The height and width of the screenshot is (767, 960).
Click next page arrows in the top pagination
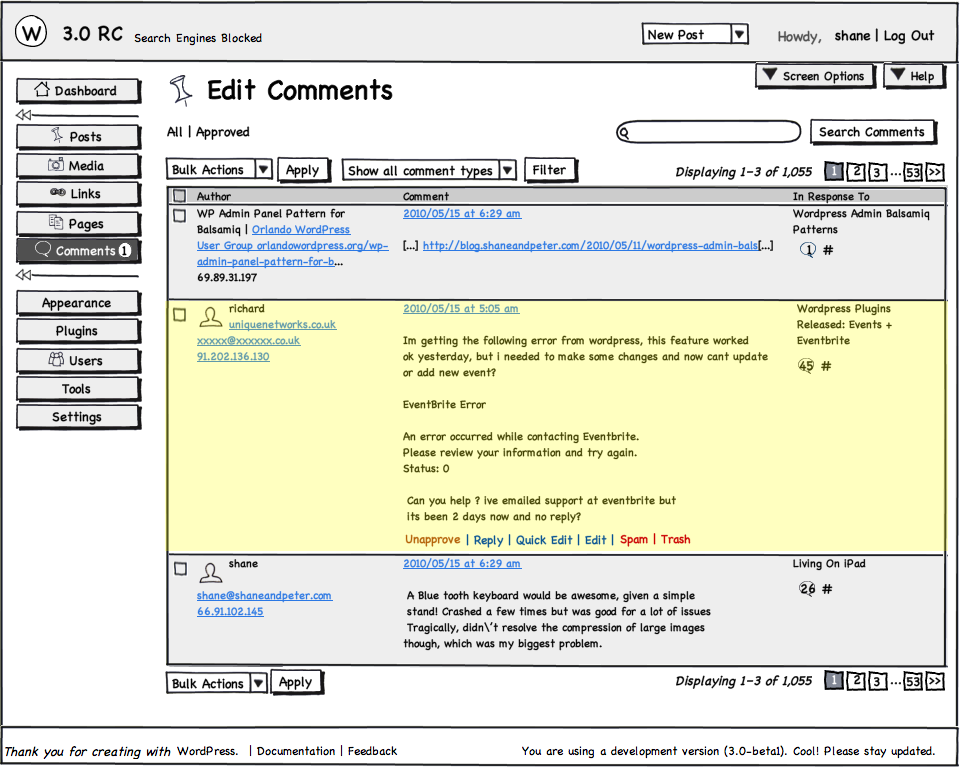coord(935,172)
